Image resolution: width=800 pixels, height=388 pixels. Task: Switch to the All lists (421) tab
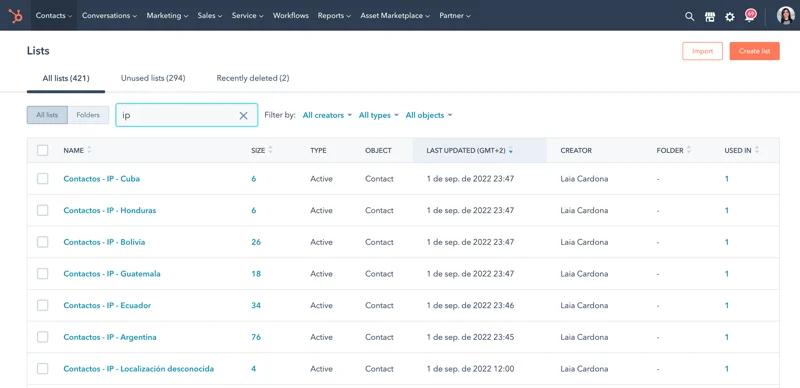click(66, 79)
